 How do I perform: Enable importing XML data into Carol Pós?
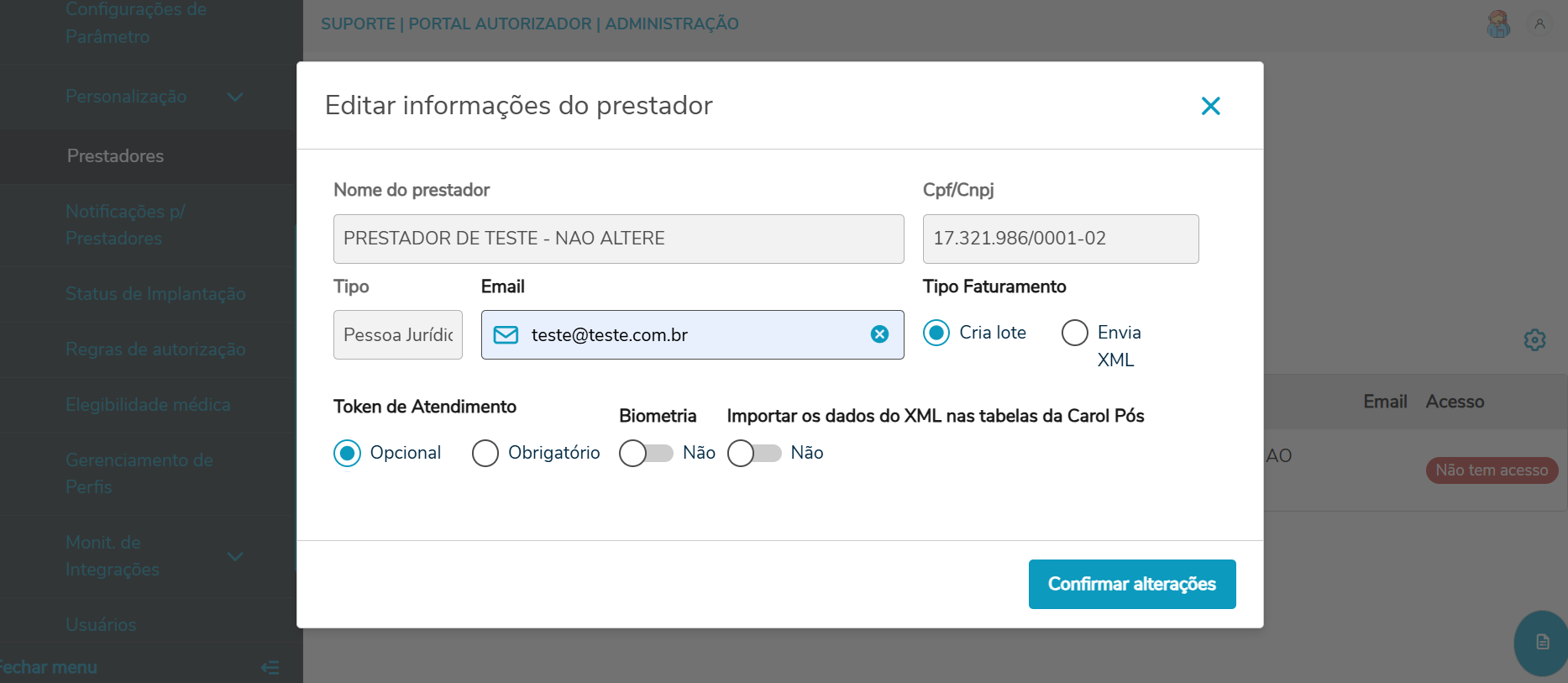pos(753,454)
